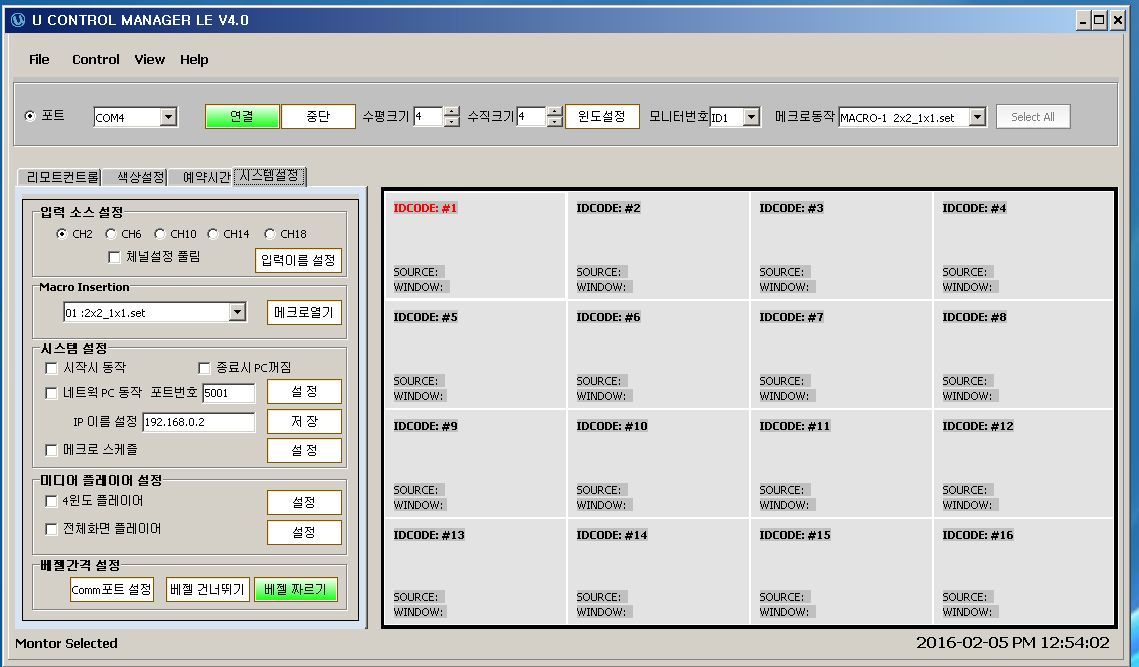Open the Help menu
The width and height of the screenshot is (1139, 667).
[x=194, y=60]
